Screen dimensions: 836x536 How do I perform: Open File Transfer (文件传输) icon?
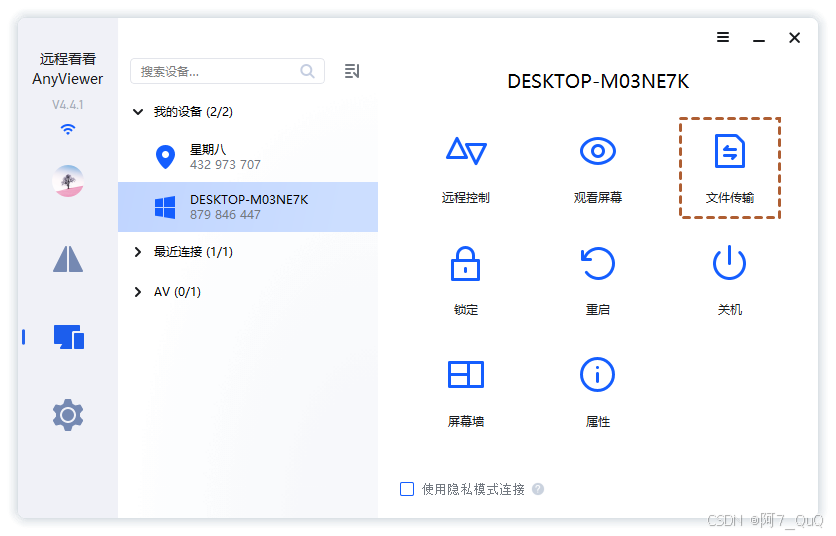[x=729, y=151]
